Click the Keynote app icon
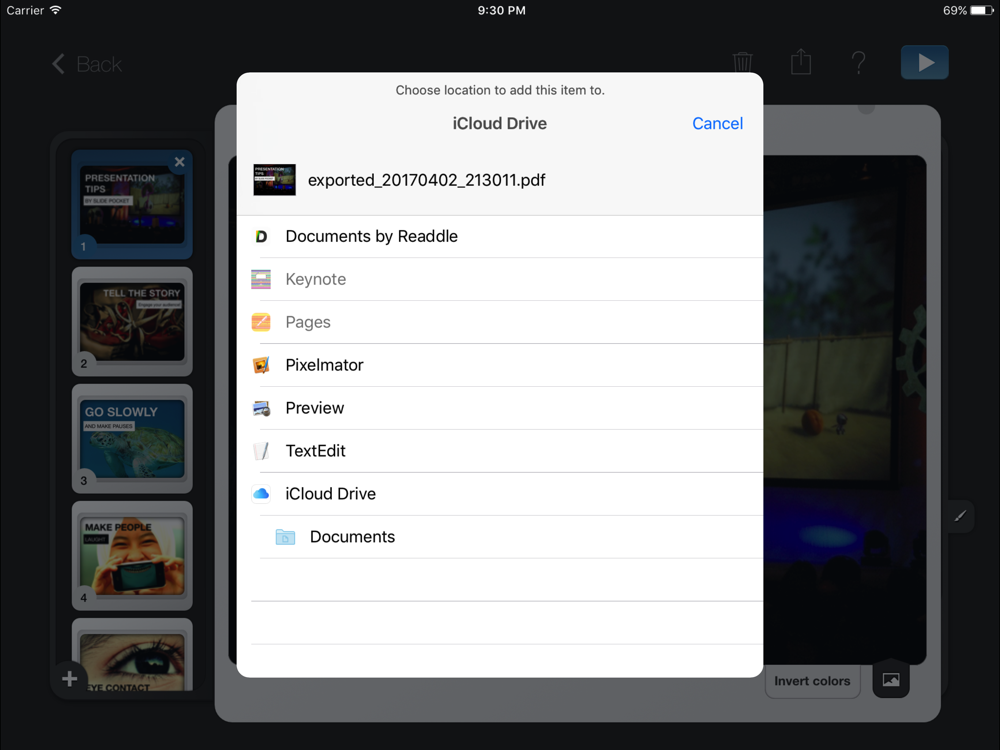The width and height of the screenshot is (1000, 750). coord(261,279)
